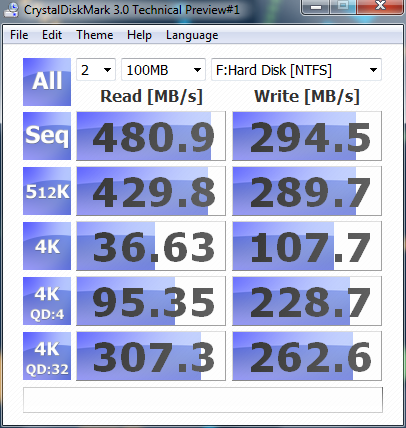Launch the 4K QD:32 test
Image resolution: width=406 pixels, height=428 pixels.
(x=47, y=356)
